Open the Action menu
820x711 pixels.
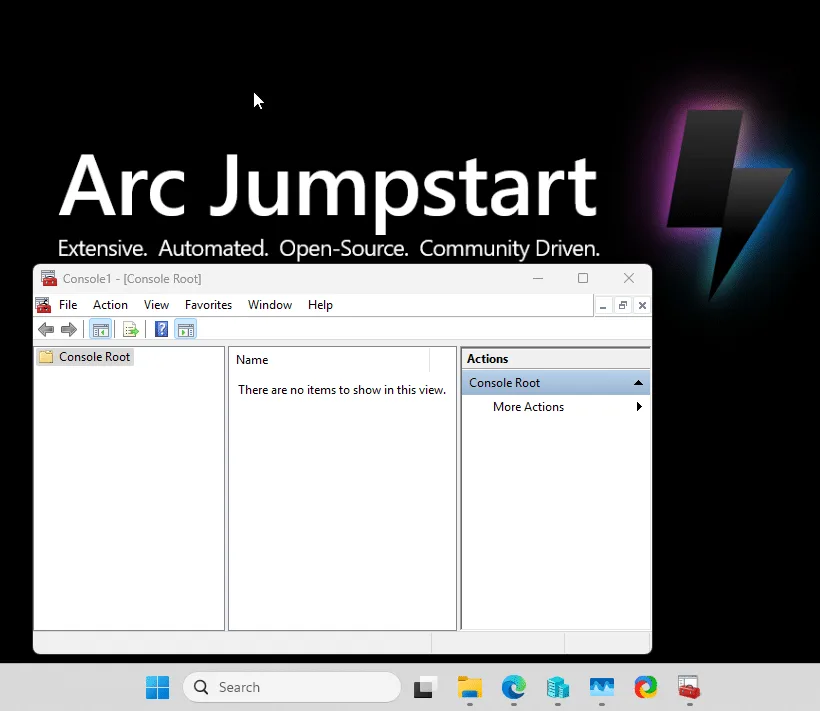coord(110,305)
